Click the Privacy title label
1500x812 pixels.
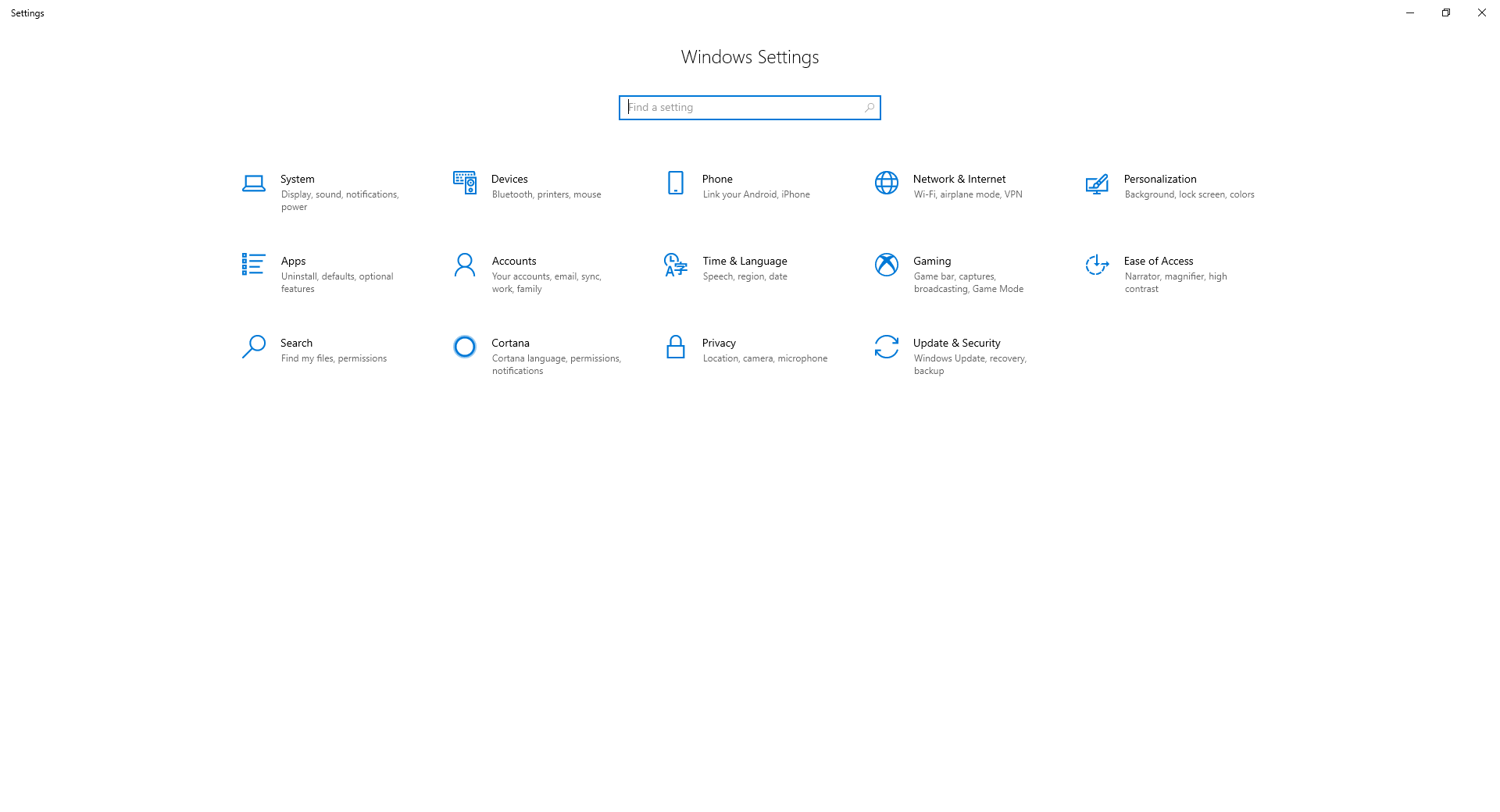[x=719, y=343]
